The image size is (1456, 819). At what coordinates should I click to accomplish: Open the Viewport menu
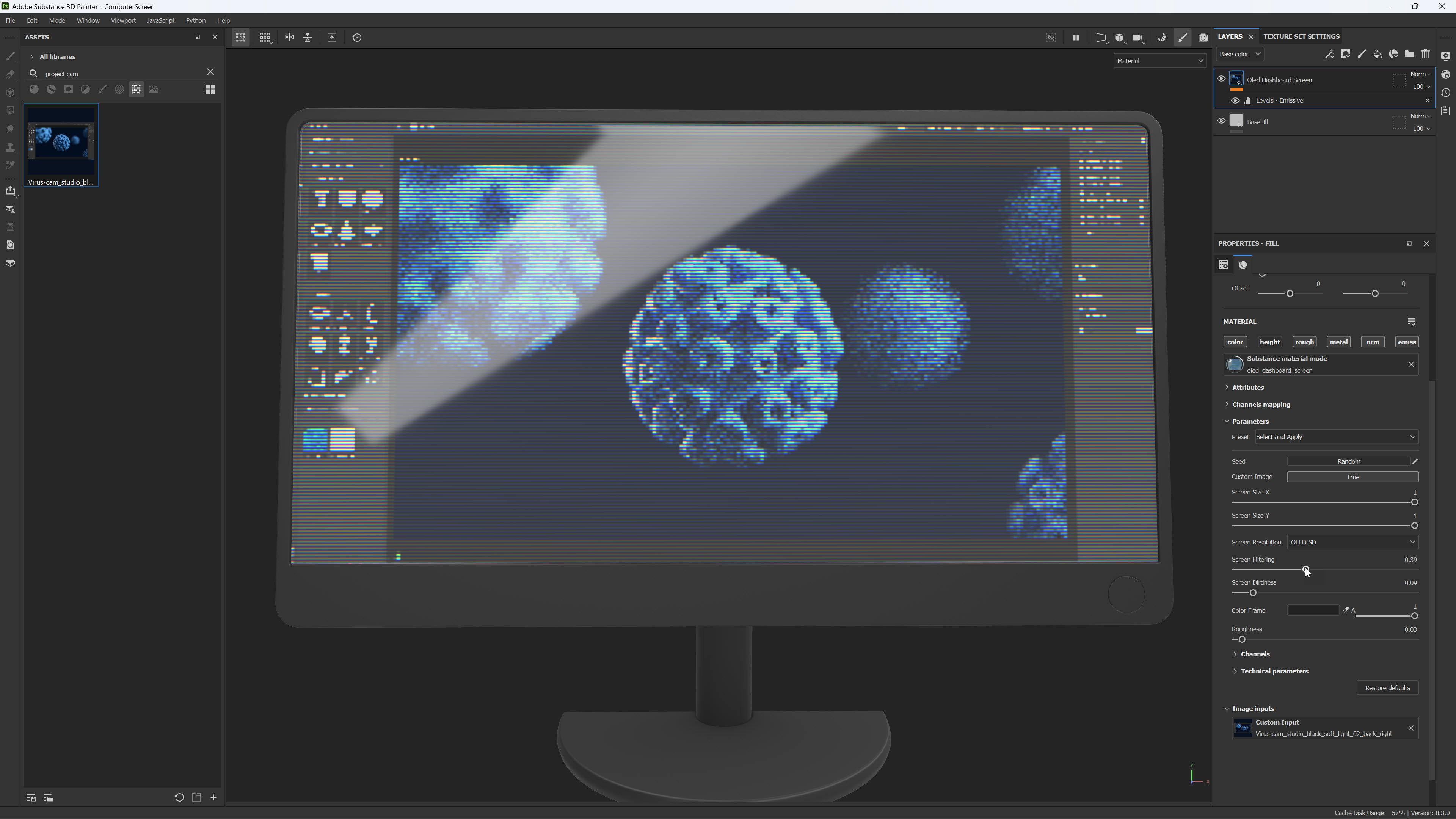[122, 20]
